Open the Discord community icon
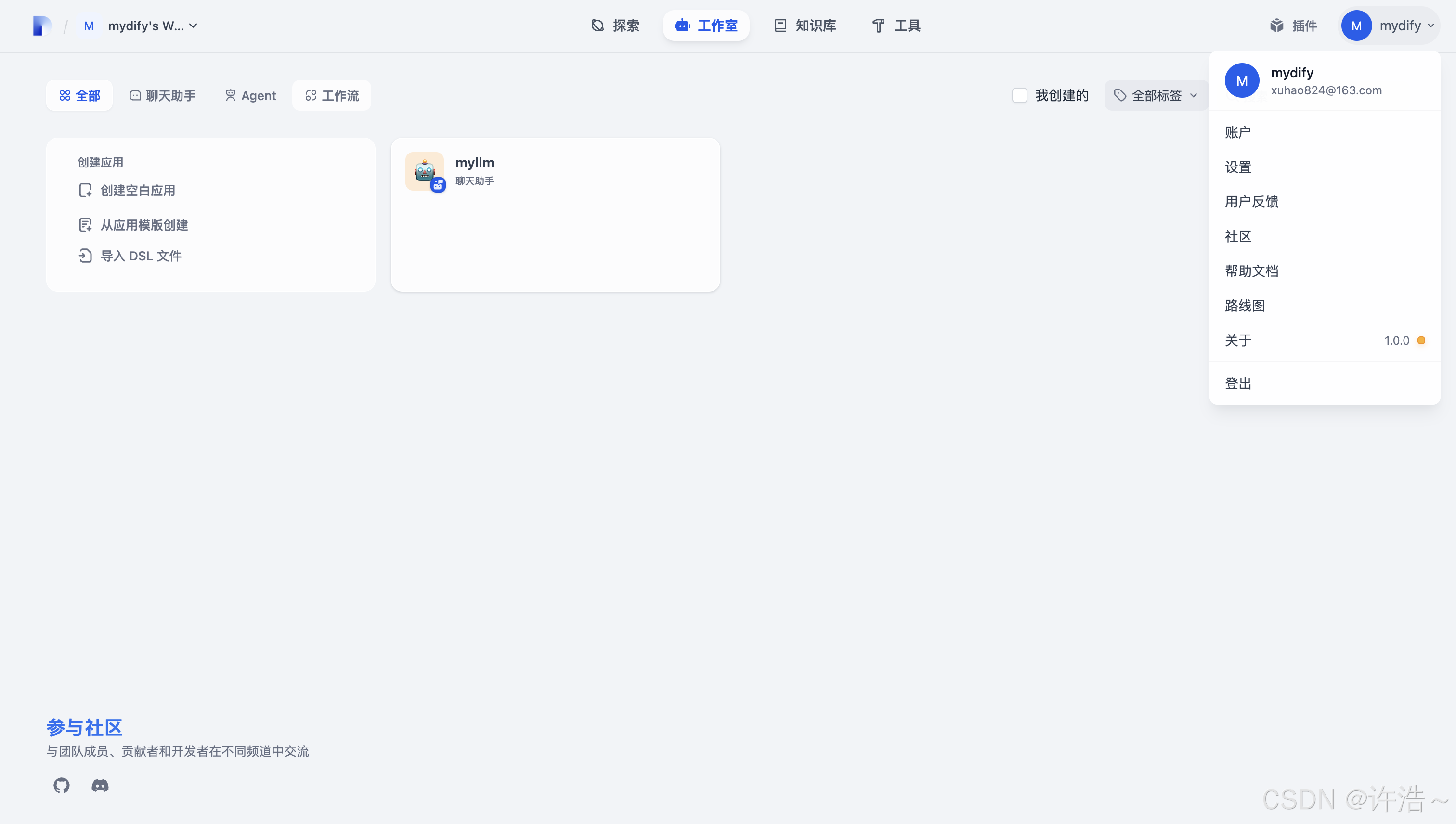 tap(100, 785)
